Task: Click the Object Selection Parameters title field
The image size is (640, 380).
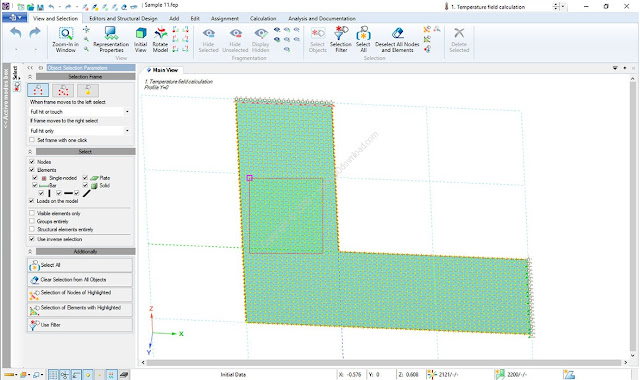Action: pyautogui.click(x=91, y=68)
